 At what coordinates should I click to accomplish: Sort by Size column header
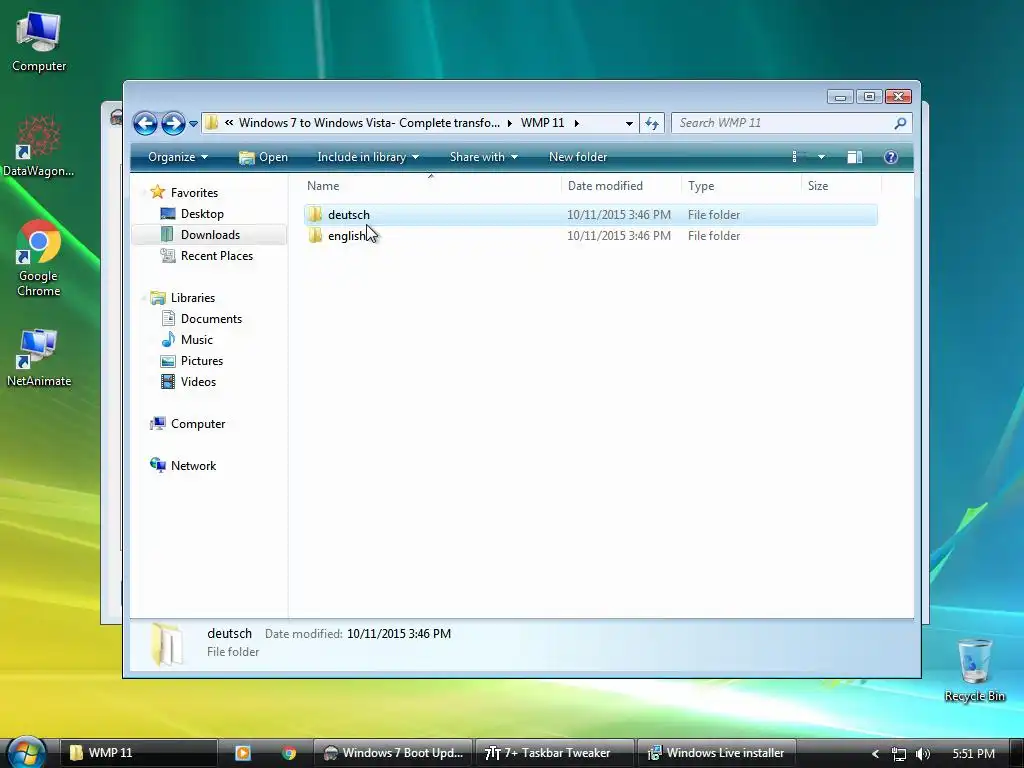click(841, 185)
